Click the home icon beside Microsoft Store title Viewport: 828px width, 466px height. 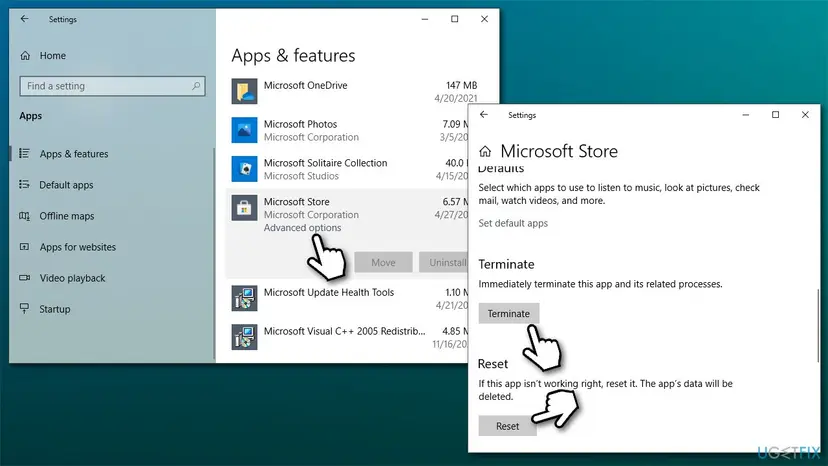485,152
